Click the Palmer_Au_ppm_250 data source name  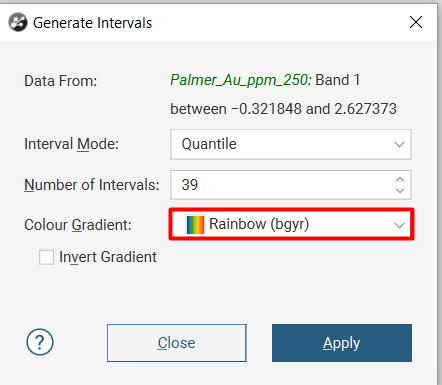coord(241,80)
